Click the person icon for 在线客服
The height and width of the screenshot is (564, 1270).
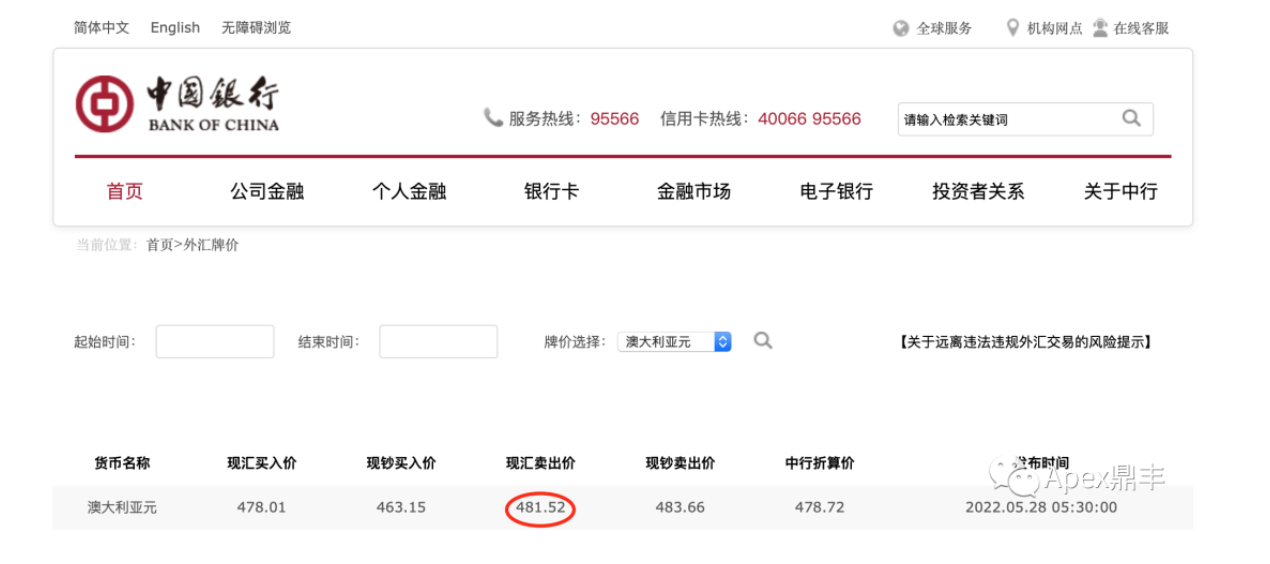[1100, 28]
